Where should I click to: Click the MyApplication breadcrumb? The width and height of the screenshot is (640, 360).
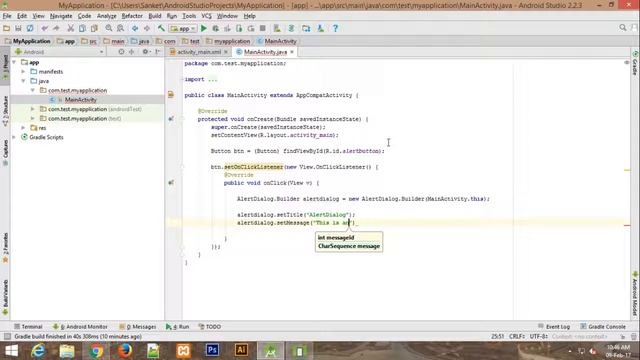(28, 41)
